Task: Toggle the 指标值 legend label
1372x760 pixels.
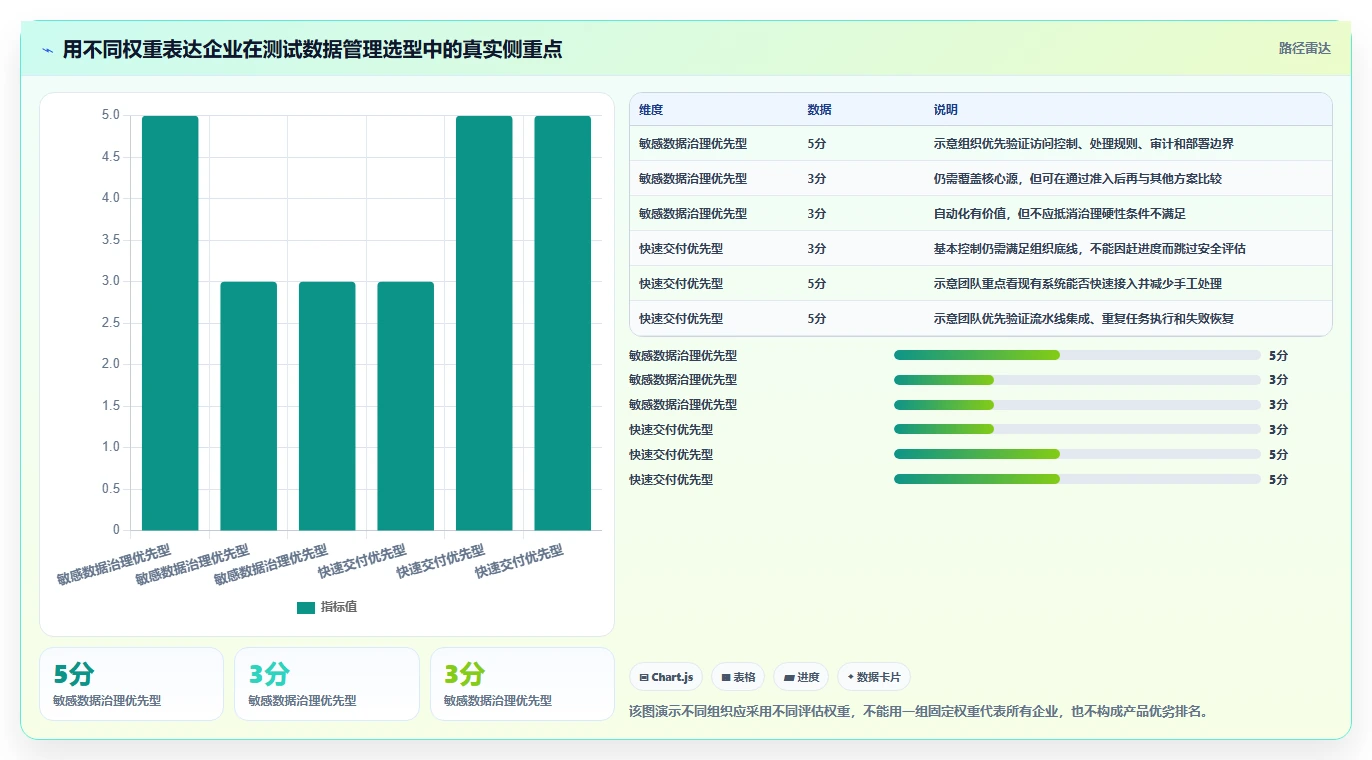Action: point(339,607)
